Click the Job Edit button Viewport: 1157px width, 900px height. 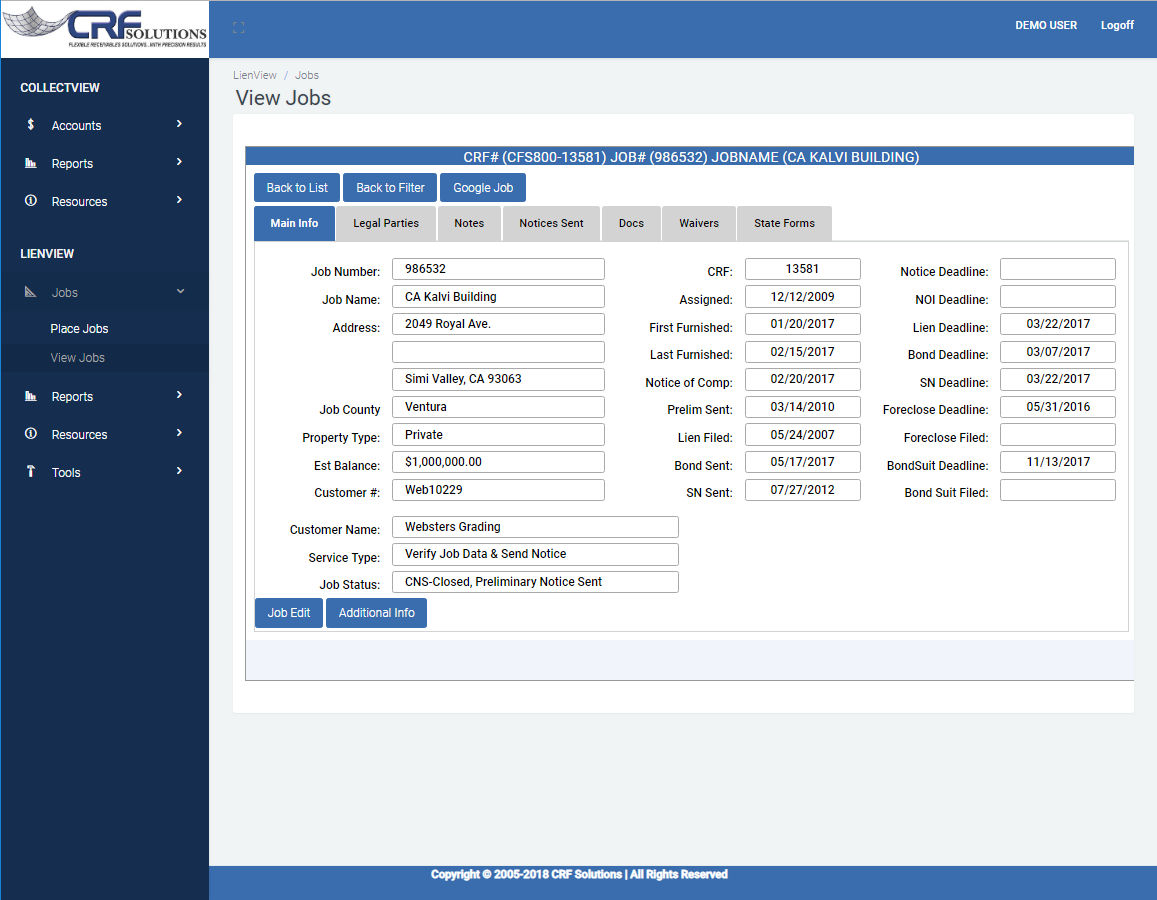(x=289, y=613)
